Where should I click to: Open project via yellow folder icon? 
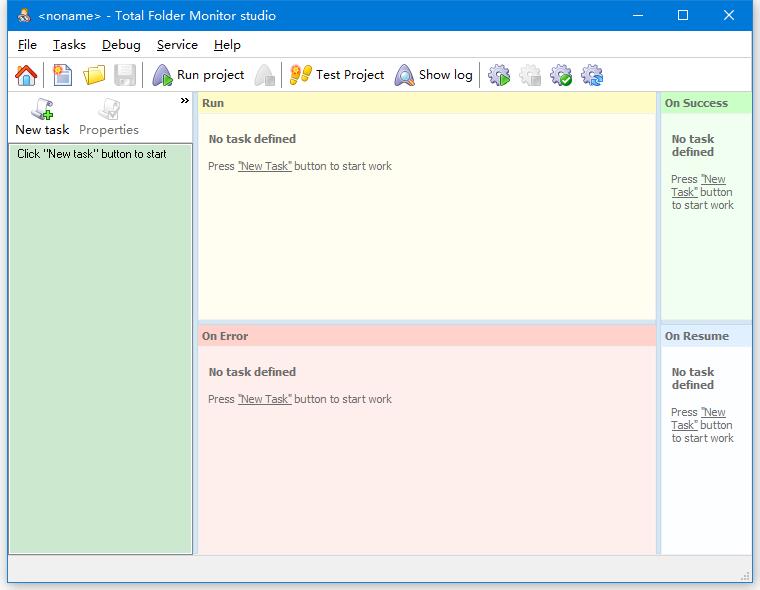click(94, 75)
